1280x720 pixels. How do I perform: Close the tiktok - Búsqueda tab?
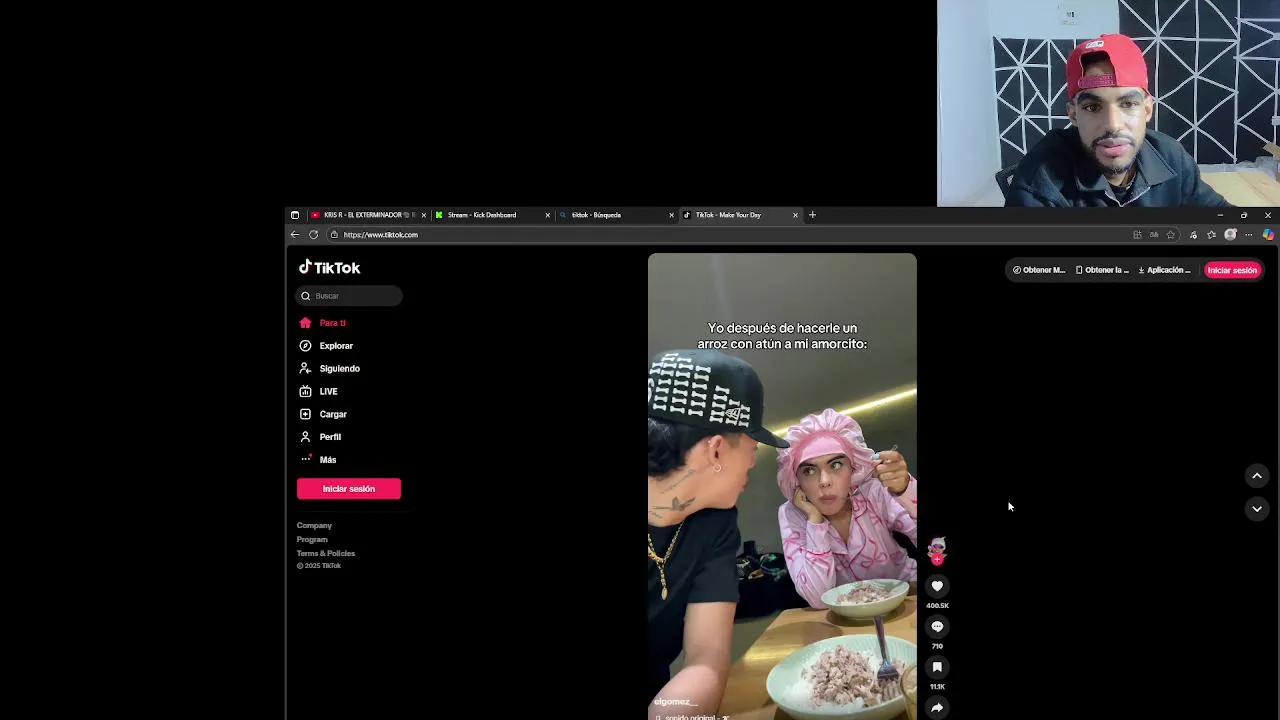(x=672, y=215)
